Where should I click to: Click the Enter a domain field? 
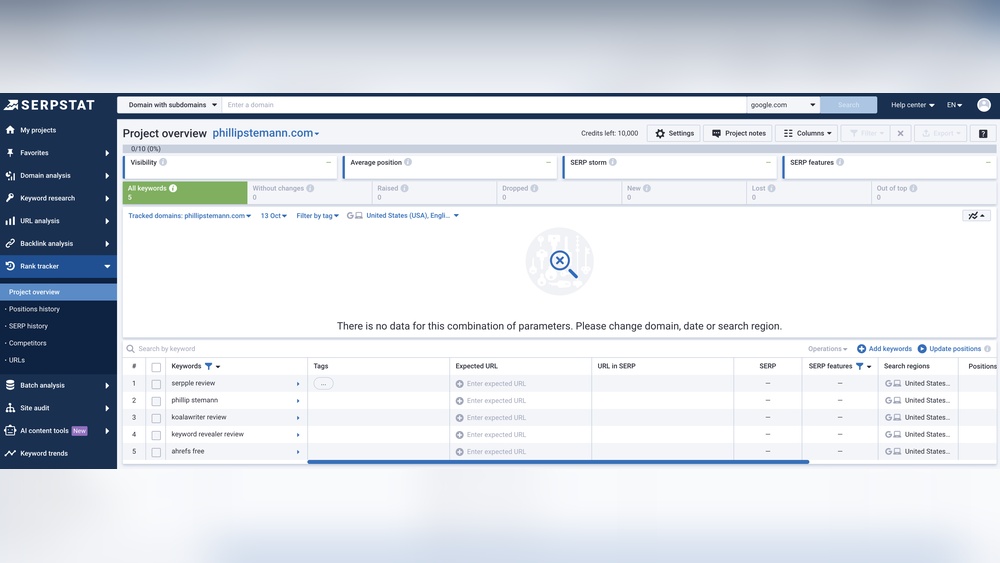[484, 105]
